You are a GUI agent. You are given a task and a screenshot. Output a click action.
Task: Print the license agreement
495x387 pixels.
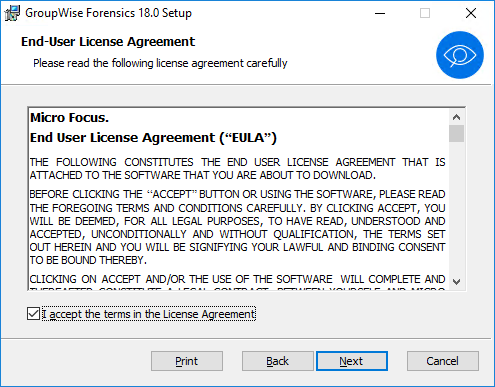pos(187,361)
